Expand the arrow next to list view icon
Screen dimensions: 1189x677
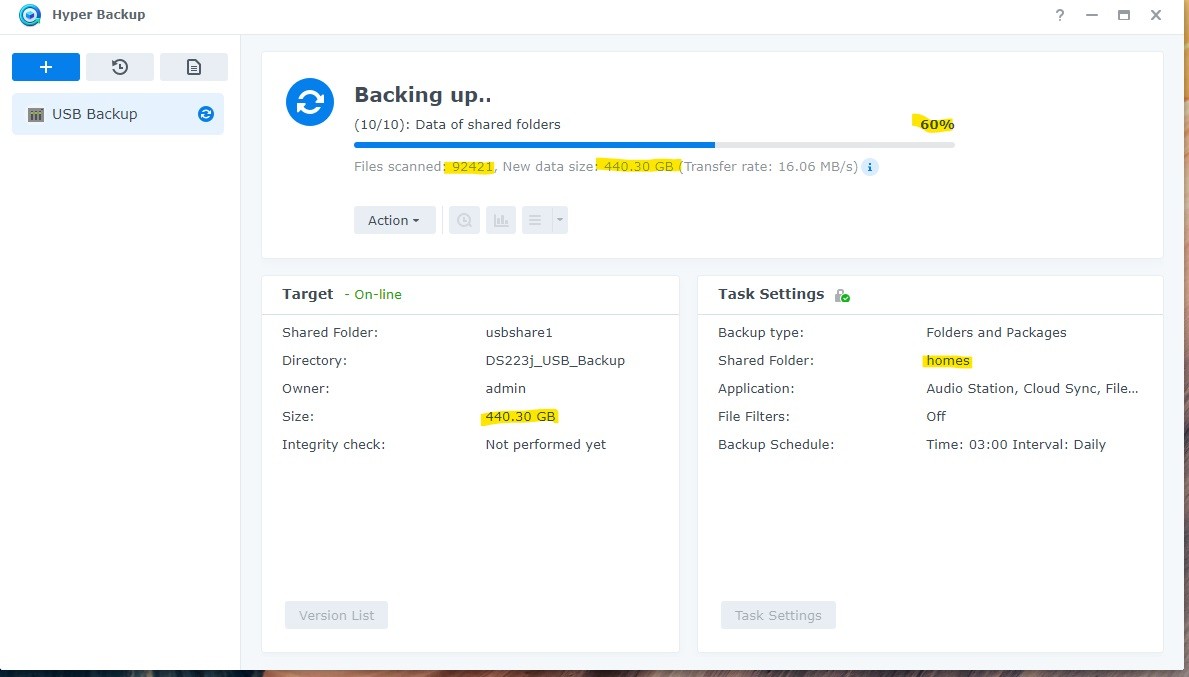[557, 219]
